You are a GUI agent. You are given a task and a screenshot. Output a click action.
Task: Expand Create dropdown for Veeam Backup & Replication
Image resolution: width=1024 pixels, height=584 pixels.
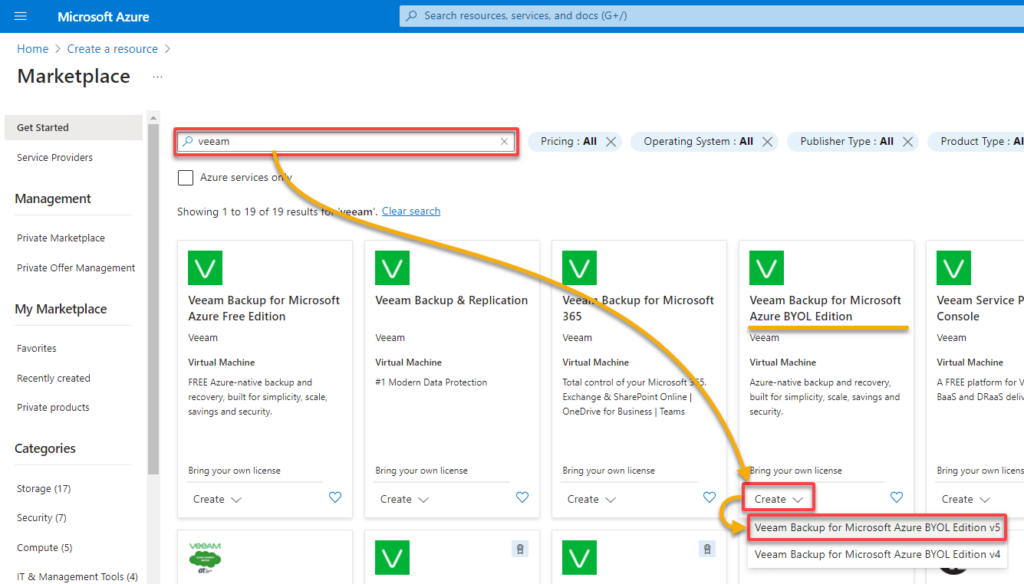pos(404,499)
